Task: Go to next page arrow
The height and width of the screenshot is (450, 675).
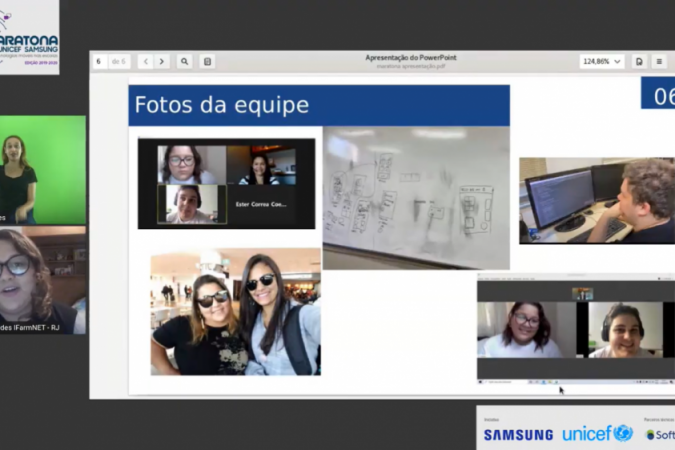Action: (x=162, y=62)
